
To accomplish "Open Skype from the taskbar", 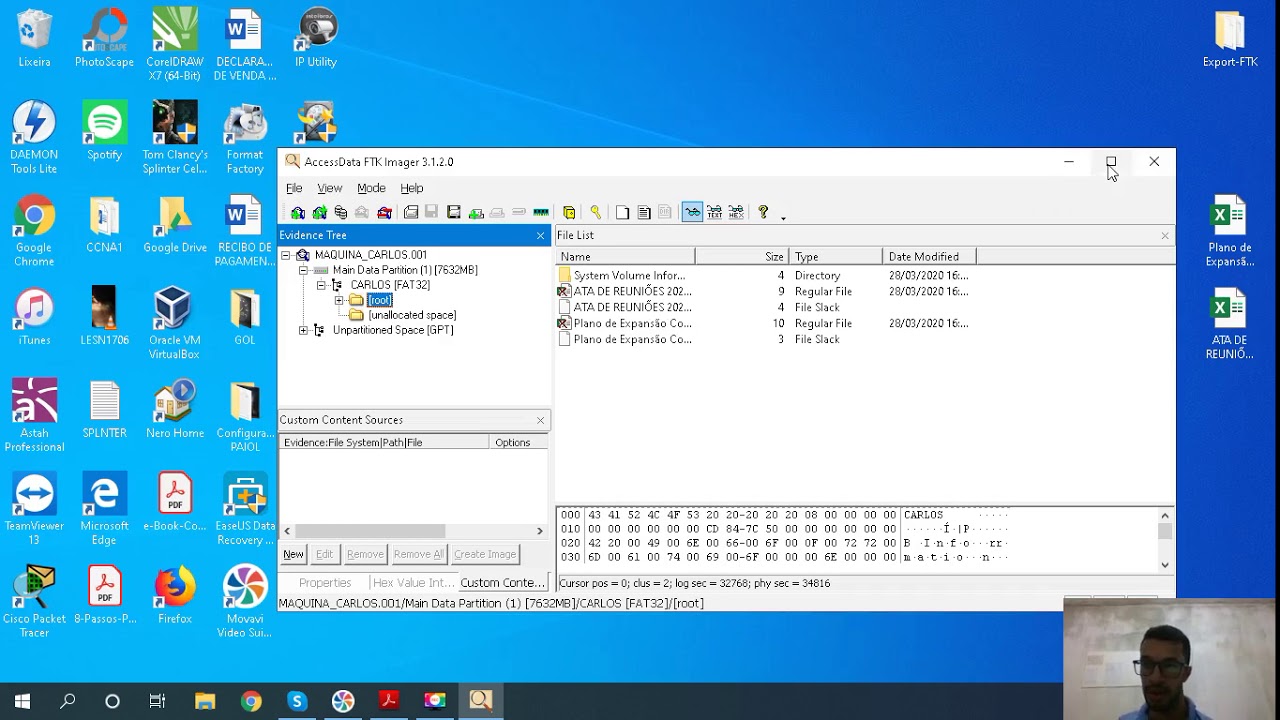I will (x=297, y=701).
